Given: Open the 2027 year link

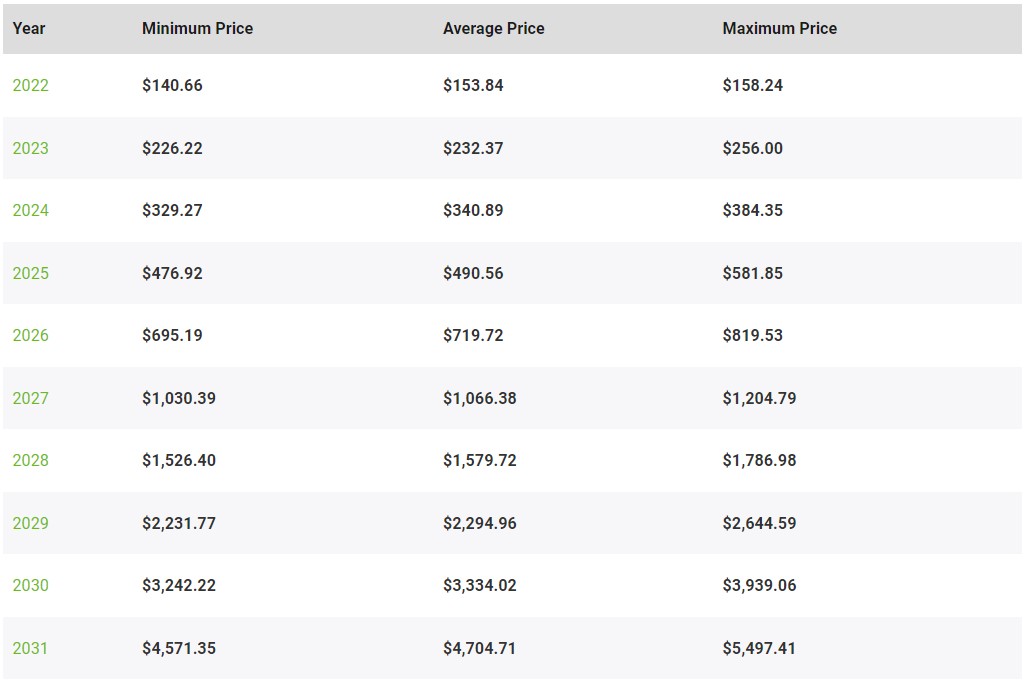Looking at the screenshot, I should [31, 398].
